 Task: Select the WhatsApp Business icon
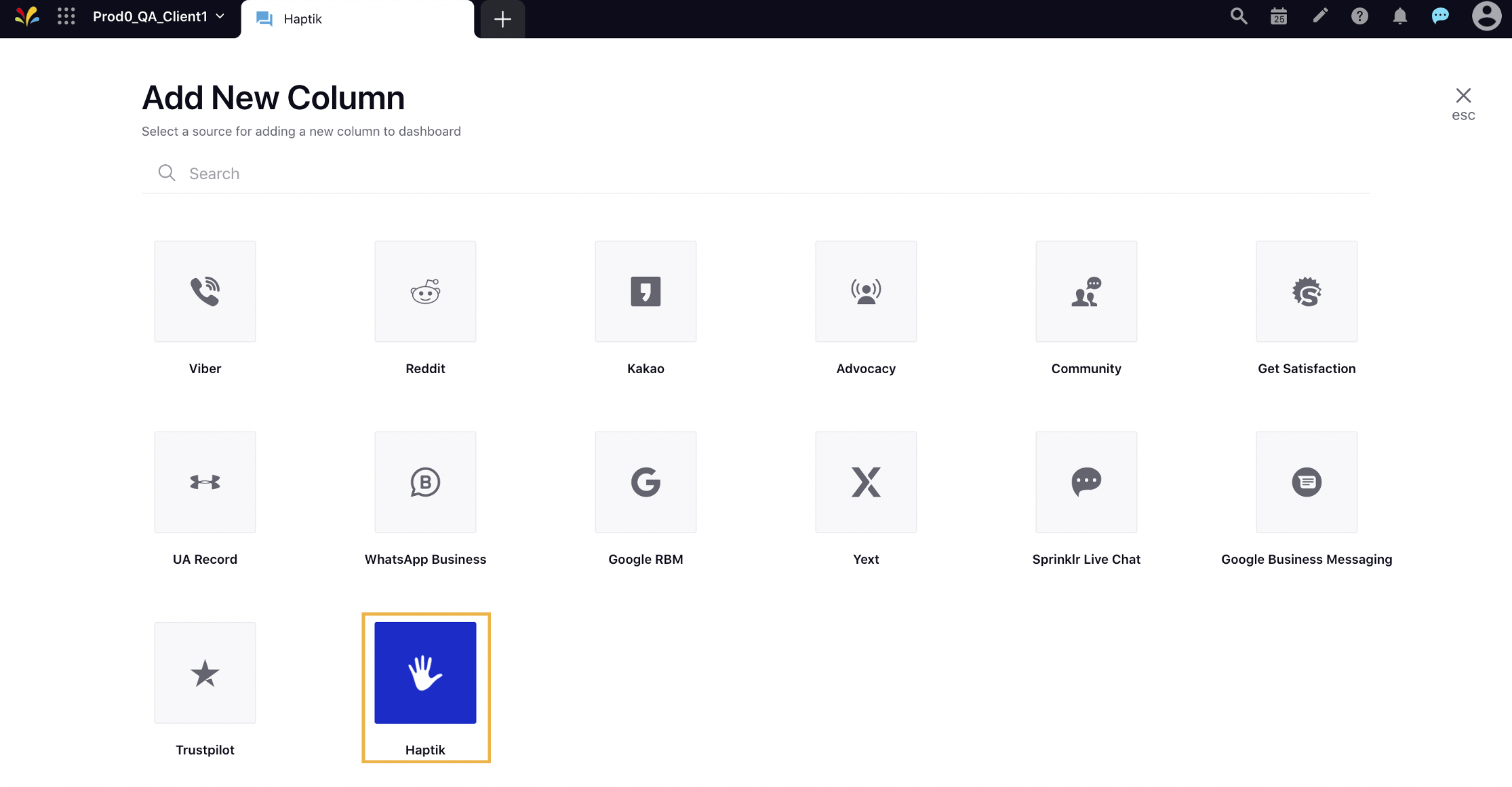(x=425, y=482)
